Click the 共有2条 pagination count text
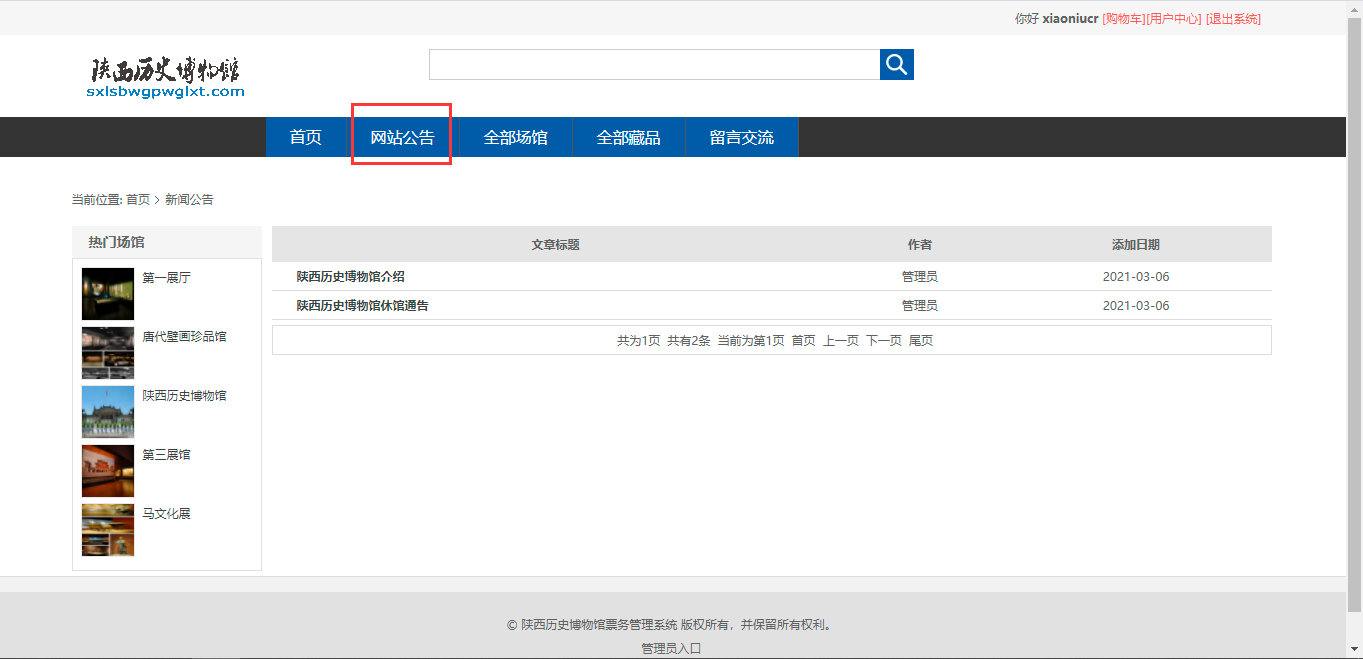1363x659 pixels. (x=689, y=340)
